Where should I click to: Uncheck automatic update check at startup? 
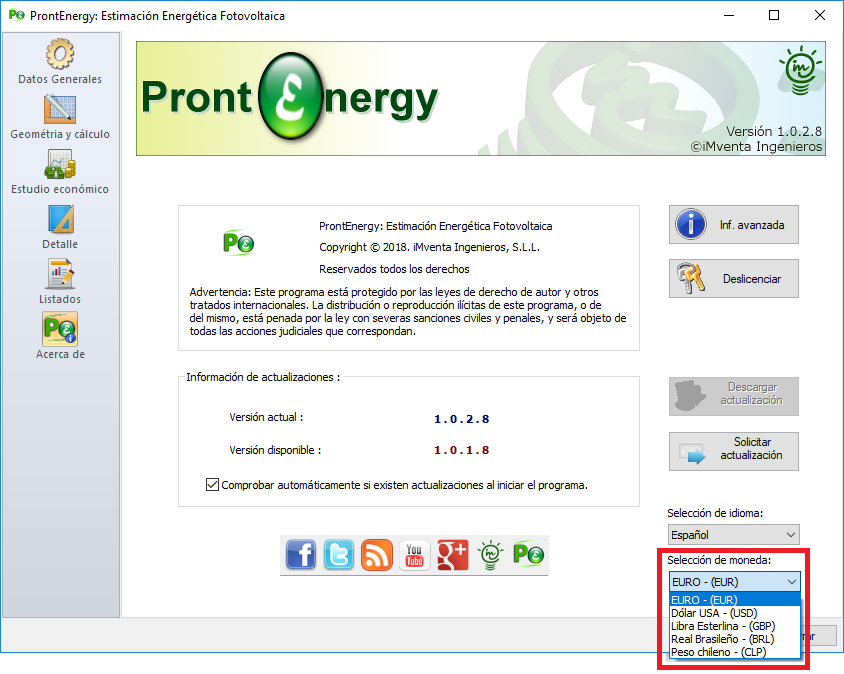[x=213, y=485]
